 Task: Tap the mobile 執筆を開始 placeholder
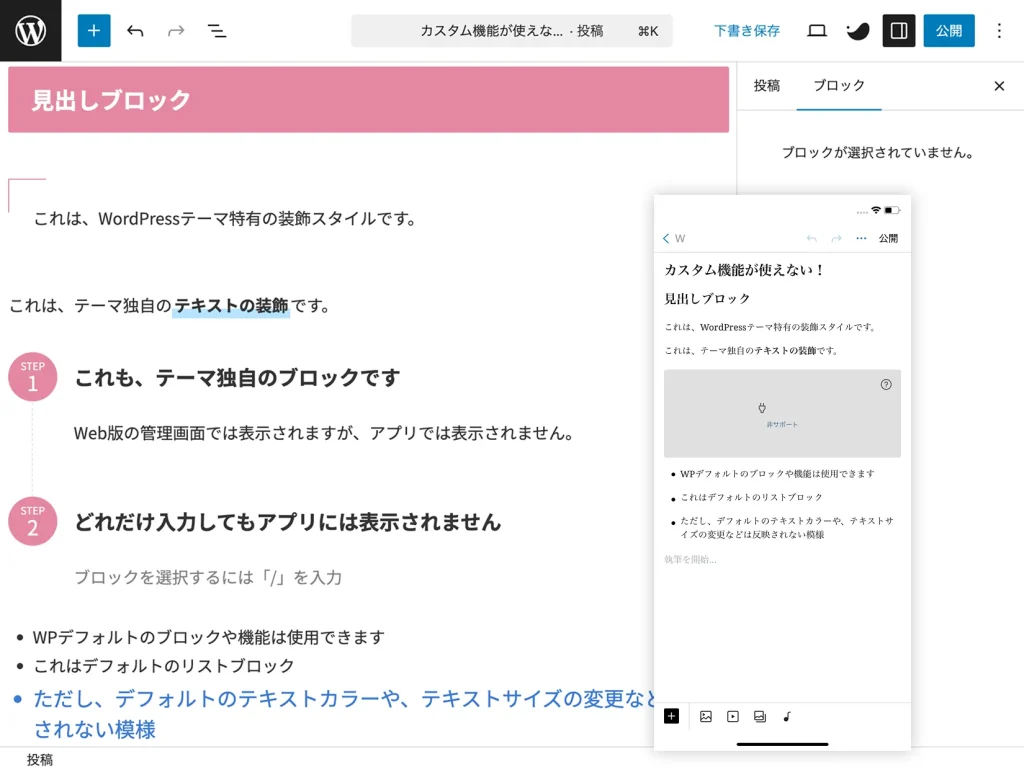coord(690,559)
